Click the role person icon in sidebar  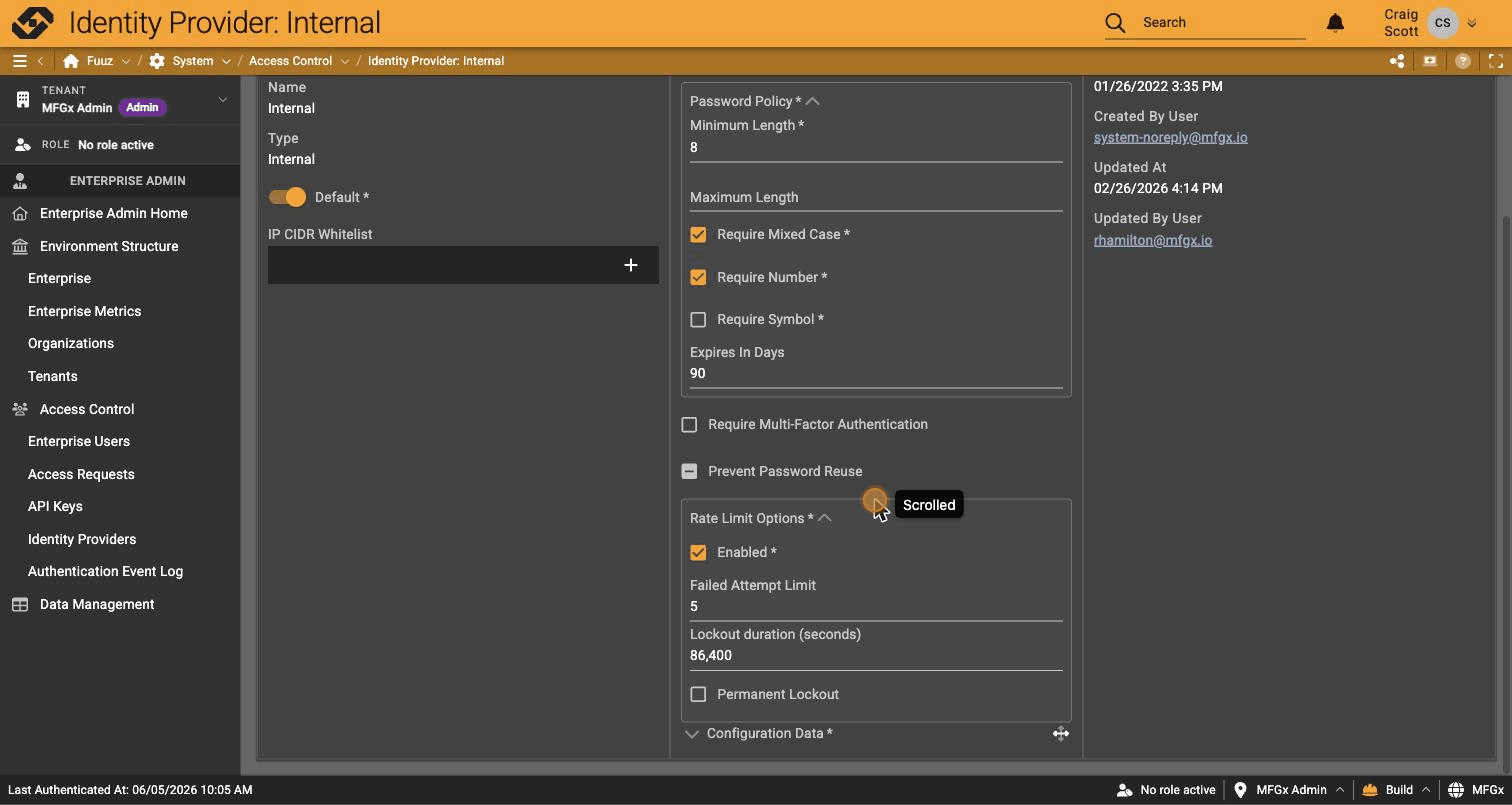(x=23, y=145)
